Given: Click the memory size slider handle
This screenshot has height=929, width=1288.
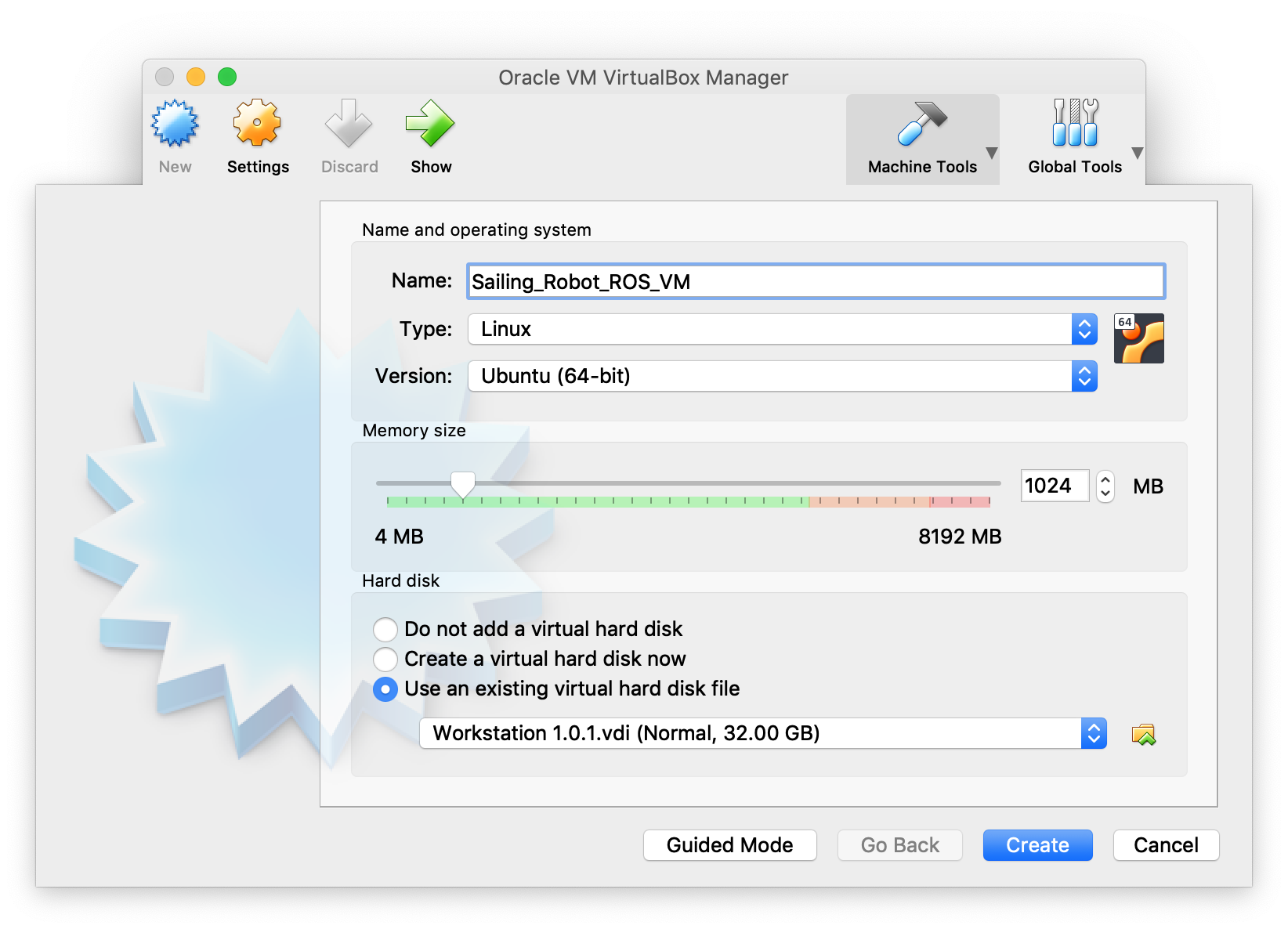Looking at the screenshot, I should tap(463, 485).
